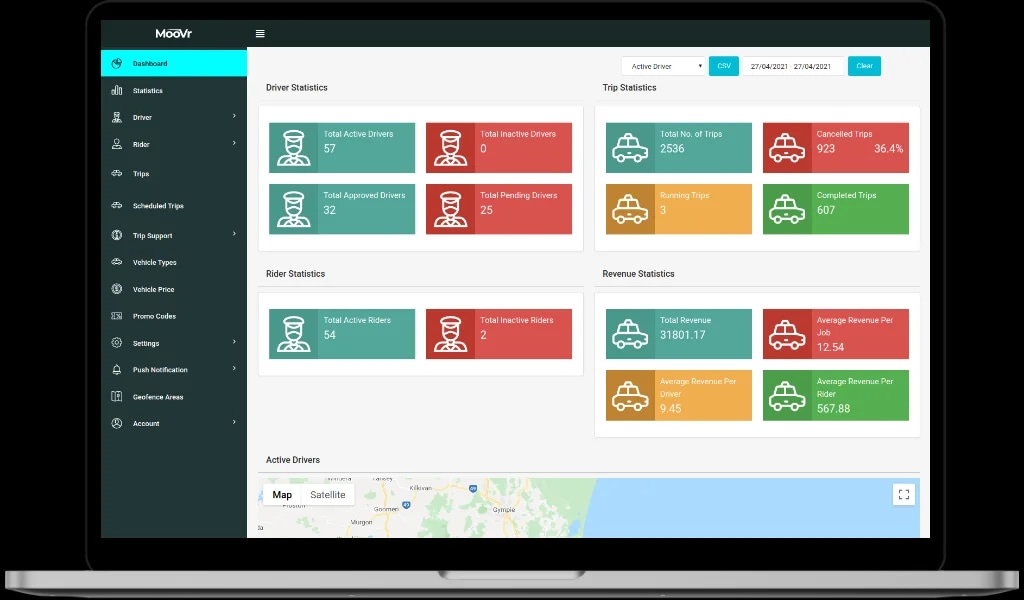Click driver icon on Total Inactive Drivers card

click(451, 148)
